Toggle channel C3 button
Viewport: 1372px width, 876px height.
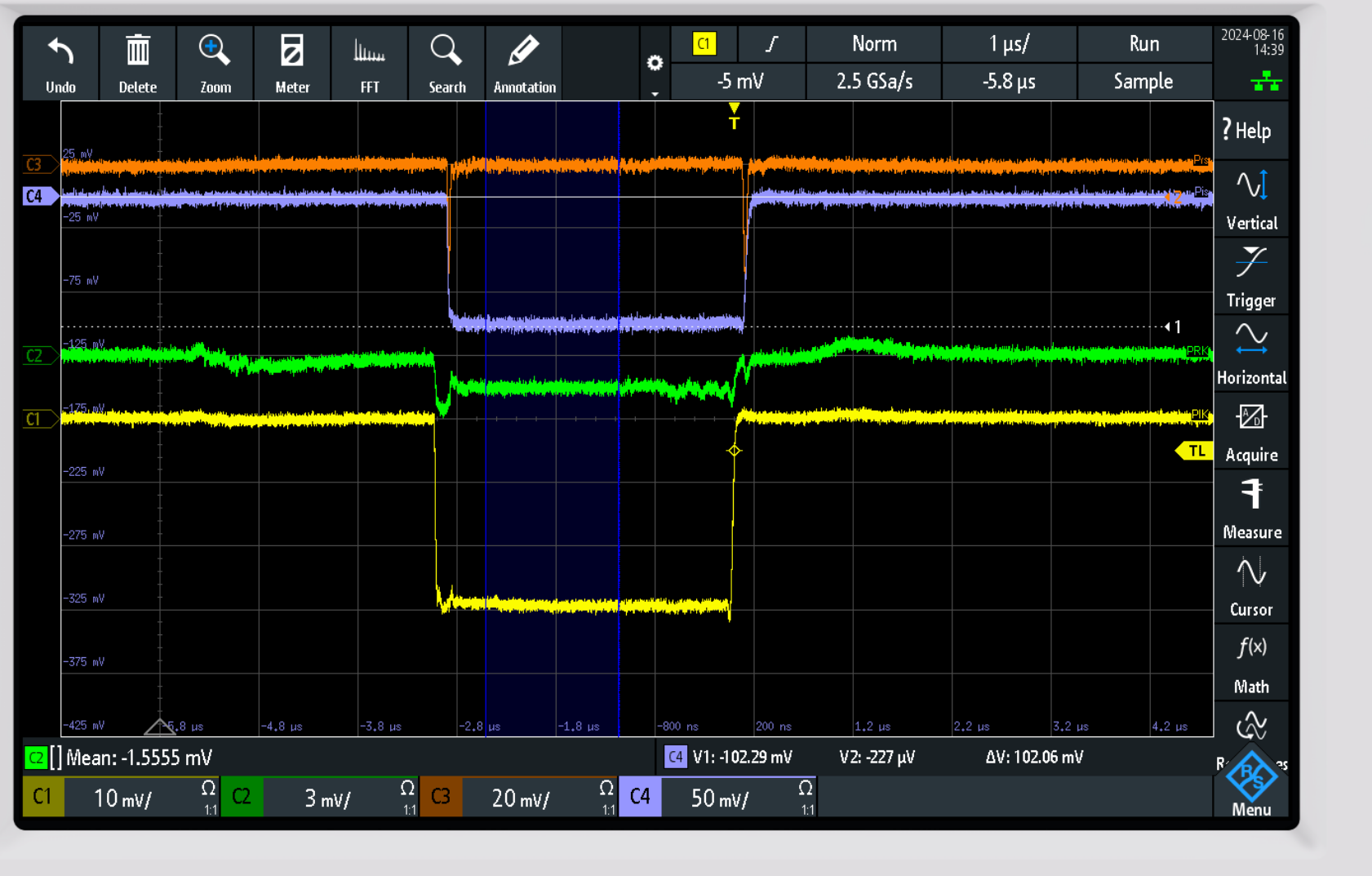tap(441, 797)
